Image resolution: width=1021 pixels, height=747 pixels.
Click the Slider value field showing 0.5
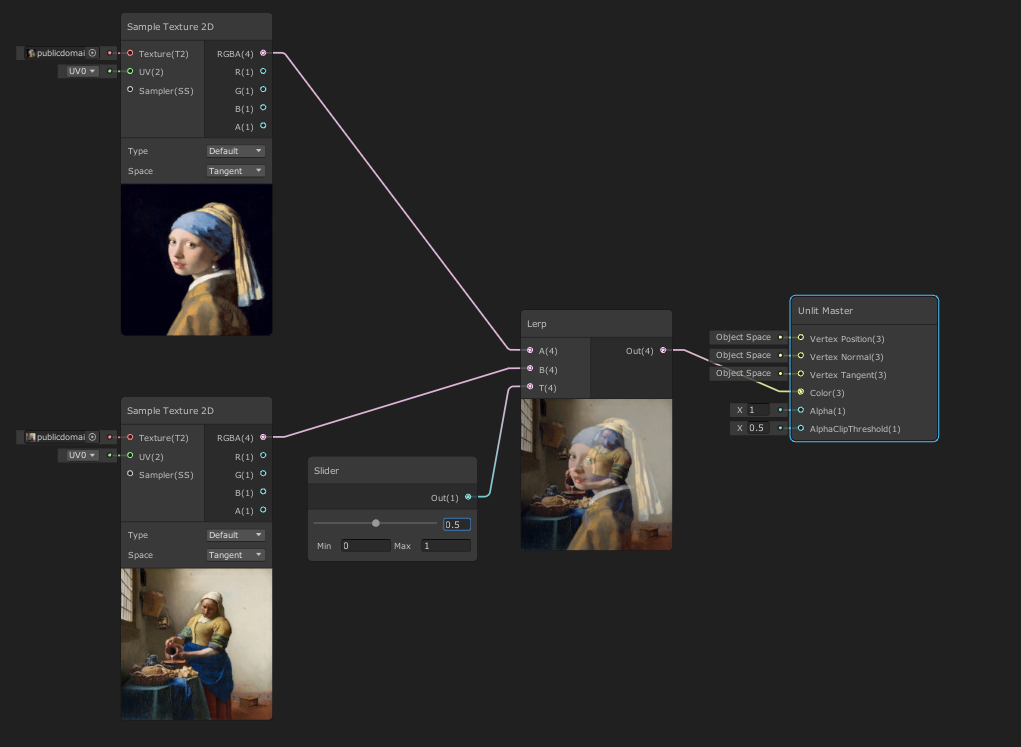[456, 524]
